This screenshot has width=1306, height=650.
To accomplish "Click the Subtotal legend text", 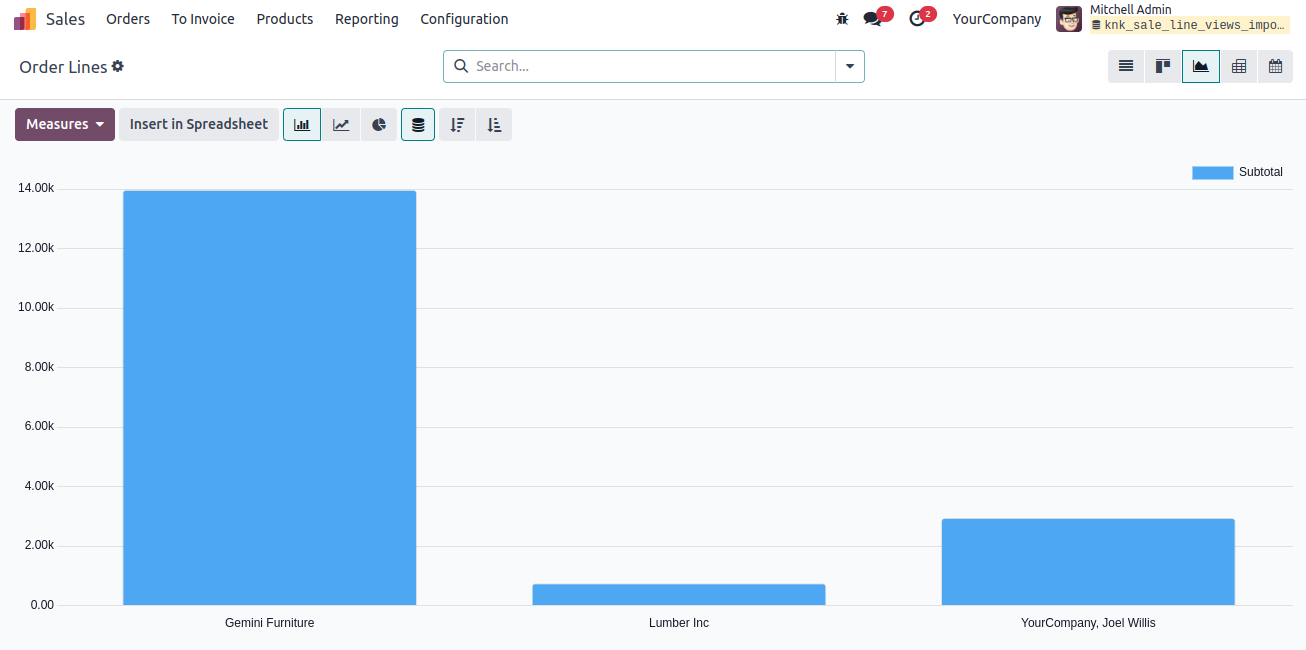I will pos(1261,172).
